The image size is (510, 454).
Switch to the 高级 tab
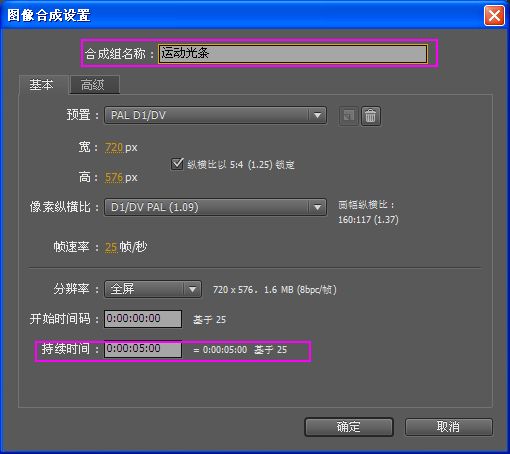93,85
